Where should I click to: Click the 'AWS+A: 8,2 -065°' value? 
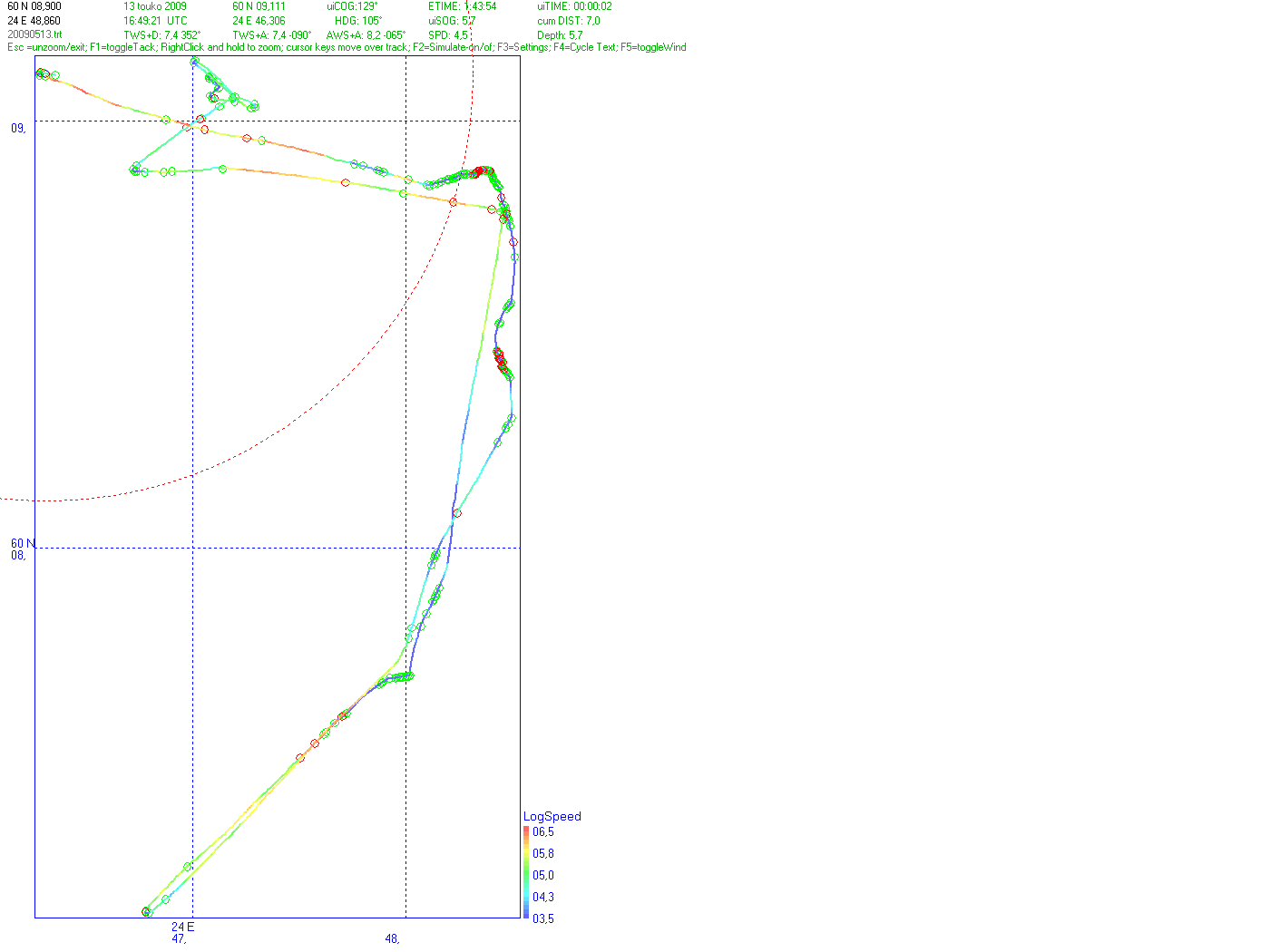point(366,35)
